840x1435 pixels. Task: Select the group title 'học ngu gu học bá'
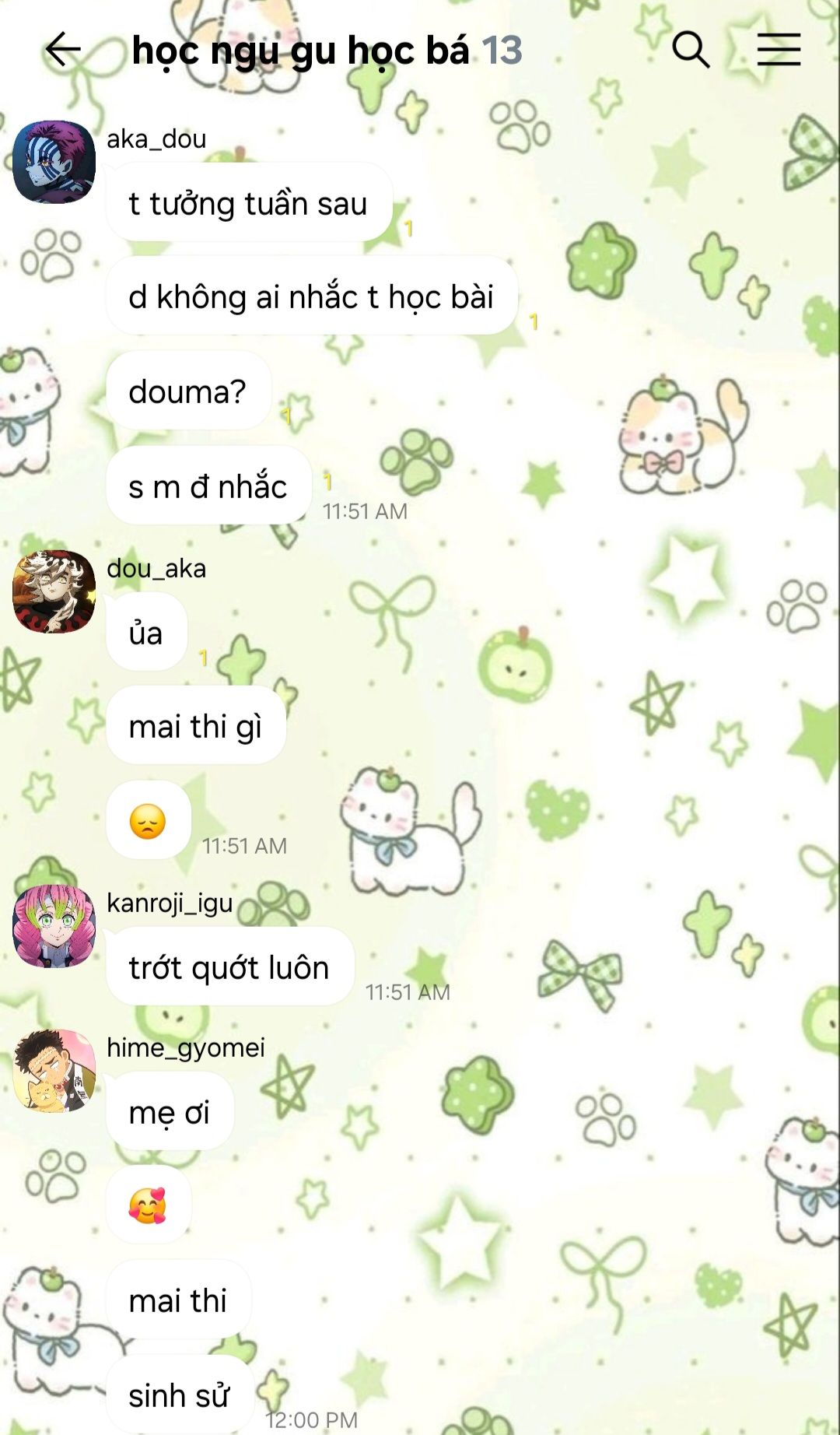[x=300, y=51]
